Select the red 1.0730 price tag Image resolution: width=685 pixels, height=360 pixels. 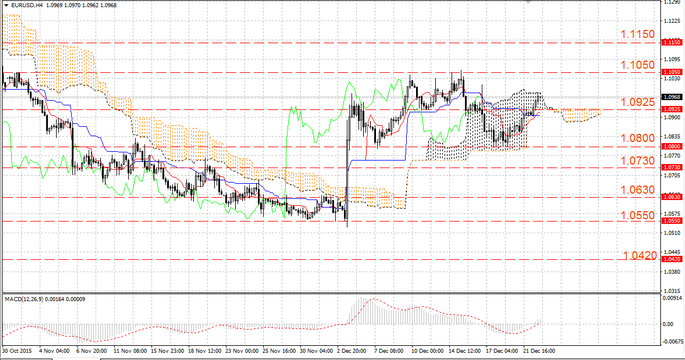(672, 167)
